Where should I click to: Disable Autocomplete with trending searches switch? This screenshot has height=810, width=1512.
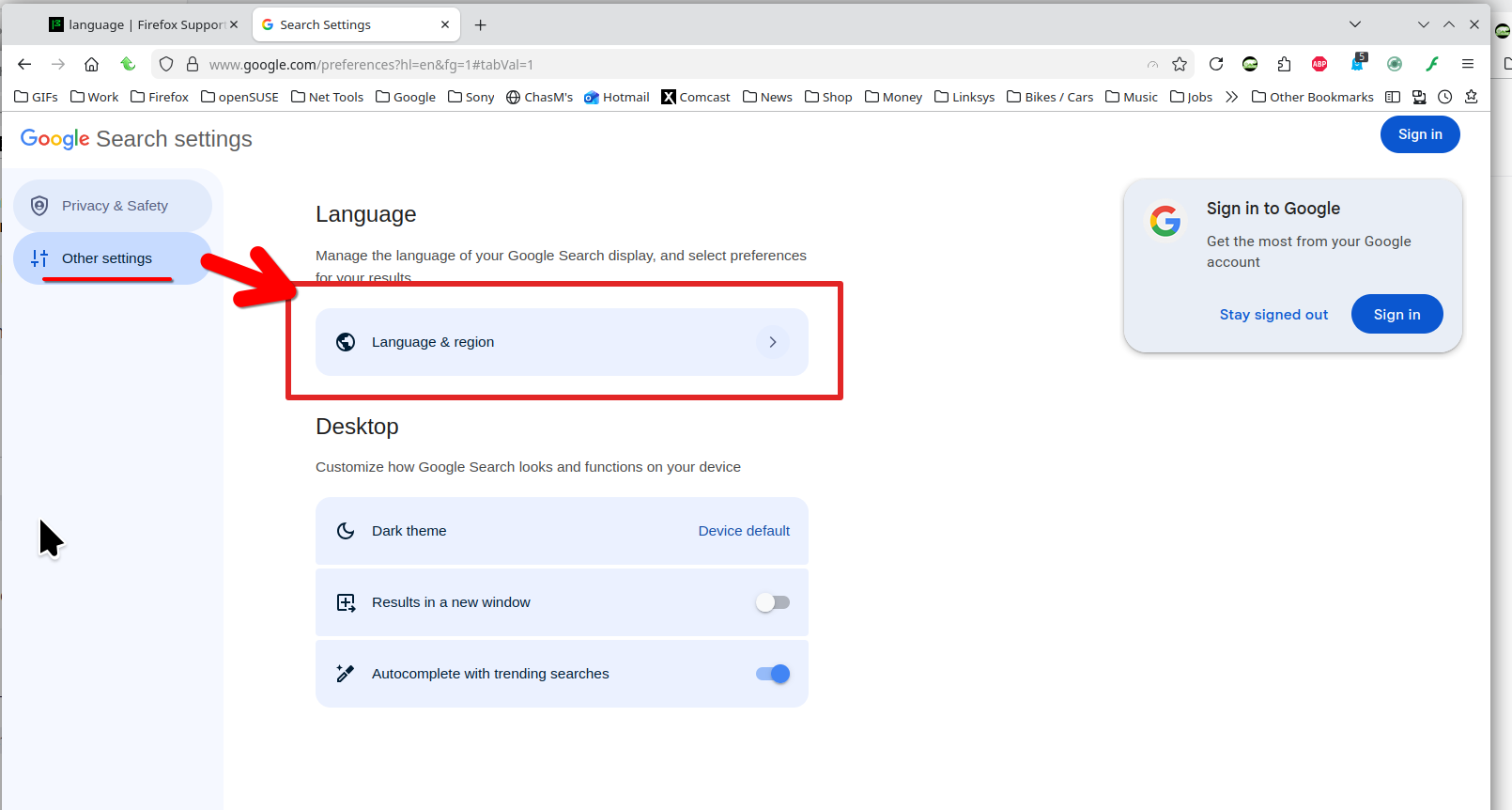pyautogui.click(x=773, y=674)
